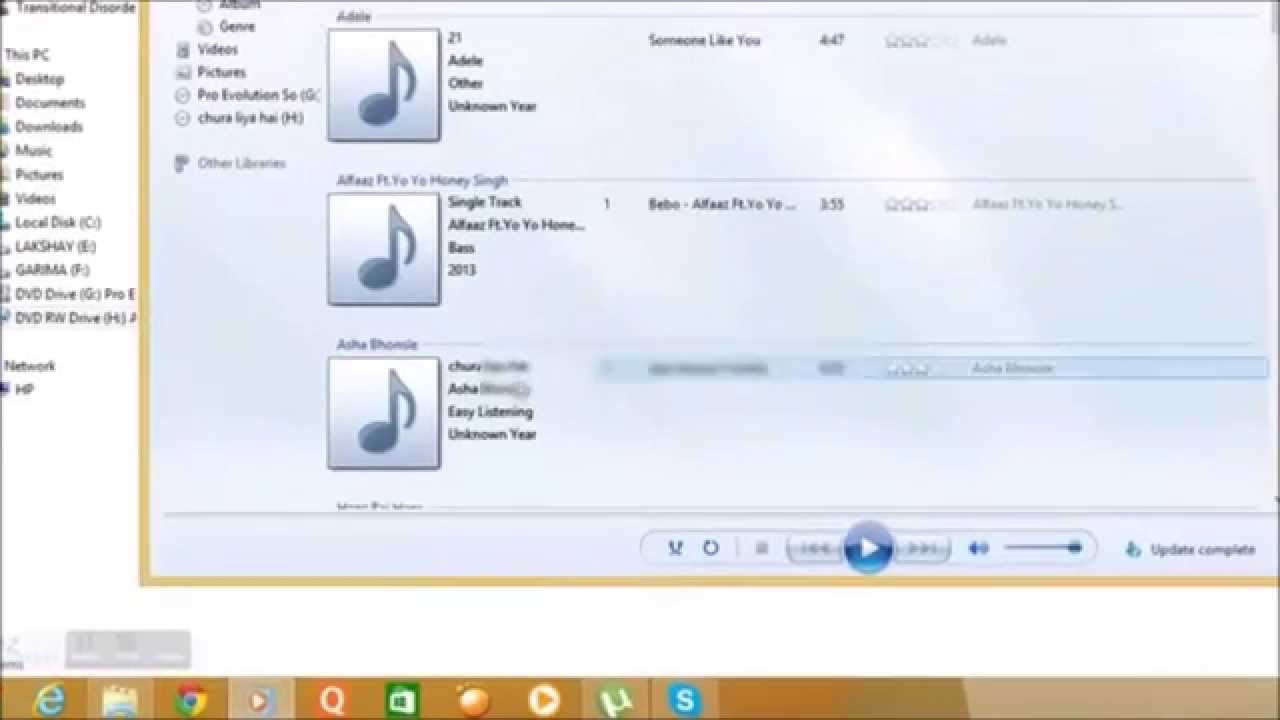This screenshot has height=720, width=1280.
Task: Click the 2013 year of Single Track
Action: tap(462, 270)
